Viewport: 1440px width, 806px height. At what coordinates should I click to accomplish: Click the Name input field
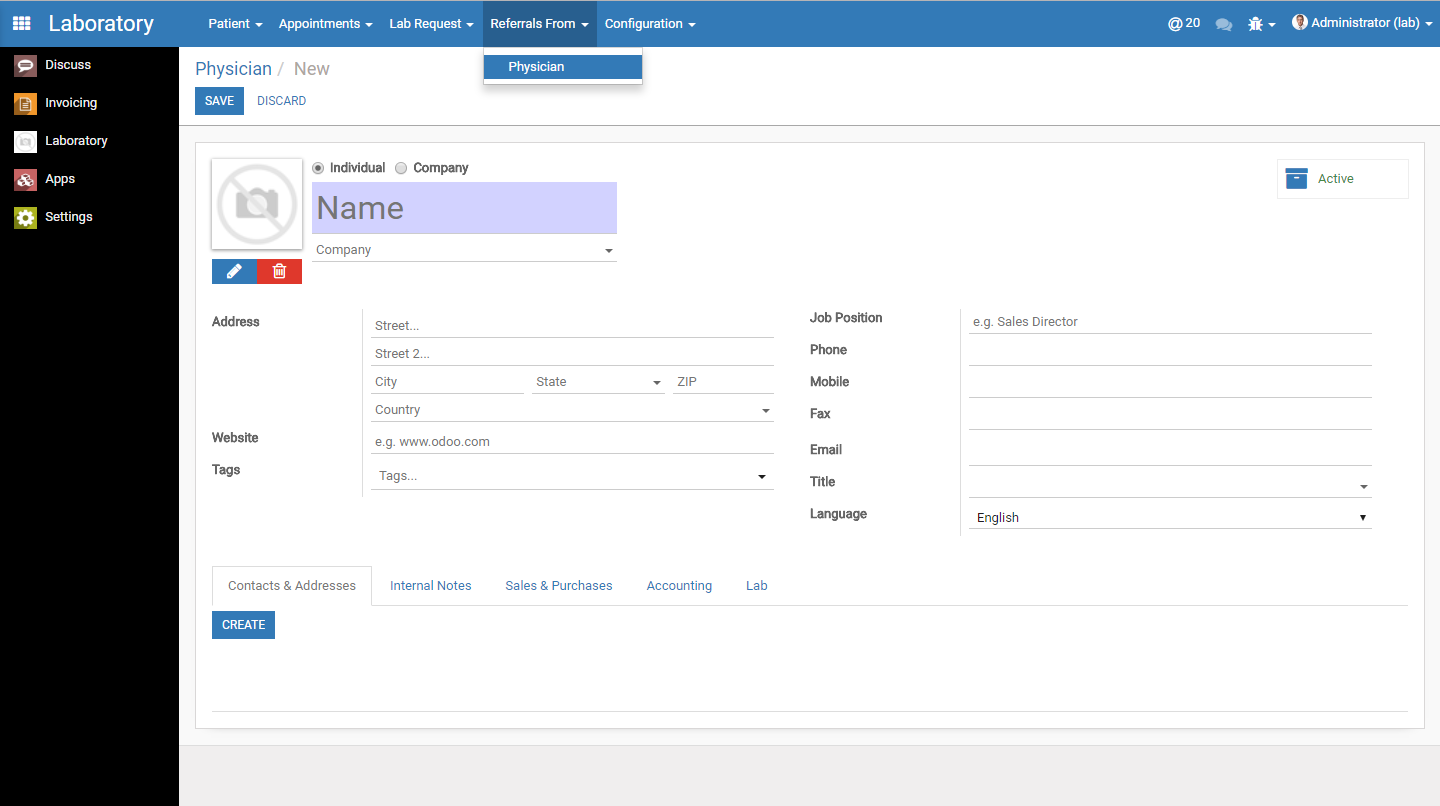pyautogui.click(x=464, y=208)
